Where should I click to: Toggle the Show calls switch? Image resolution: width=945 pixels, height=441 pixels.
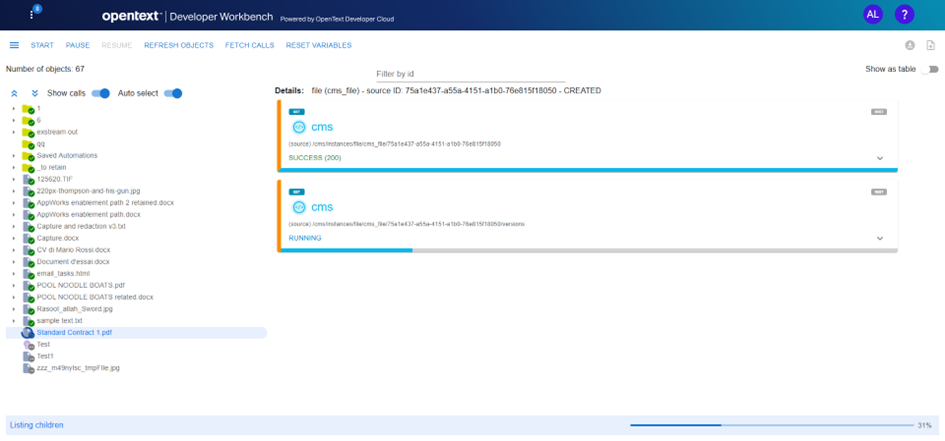click(101, 93)
